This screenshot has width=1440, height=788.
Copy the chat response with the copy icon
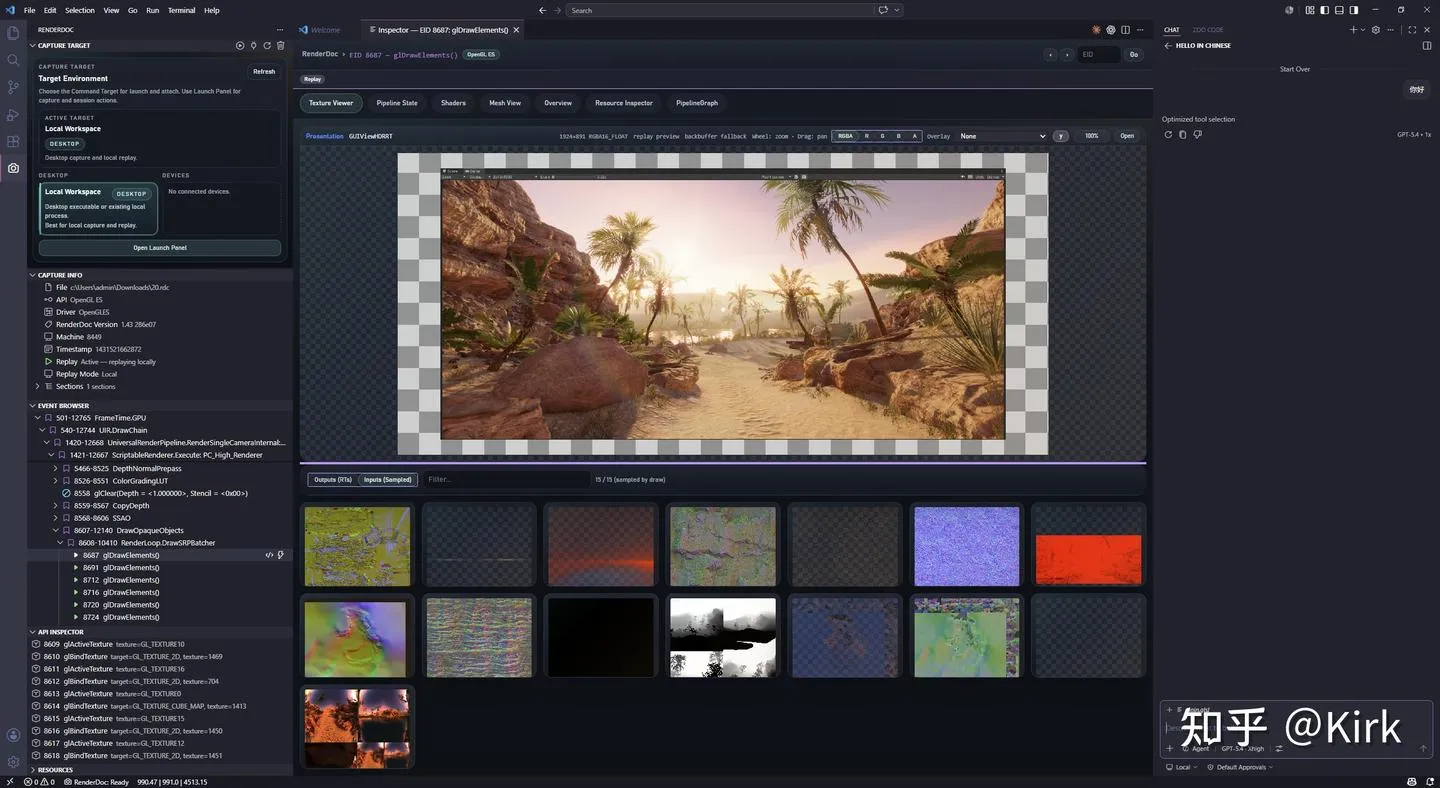(1182, 134)
